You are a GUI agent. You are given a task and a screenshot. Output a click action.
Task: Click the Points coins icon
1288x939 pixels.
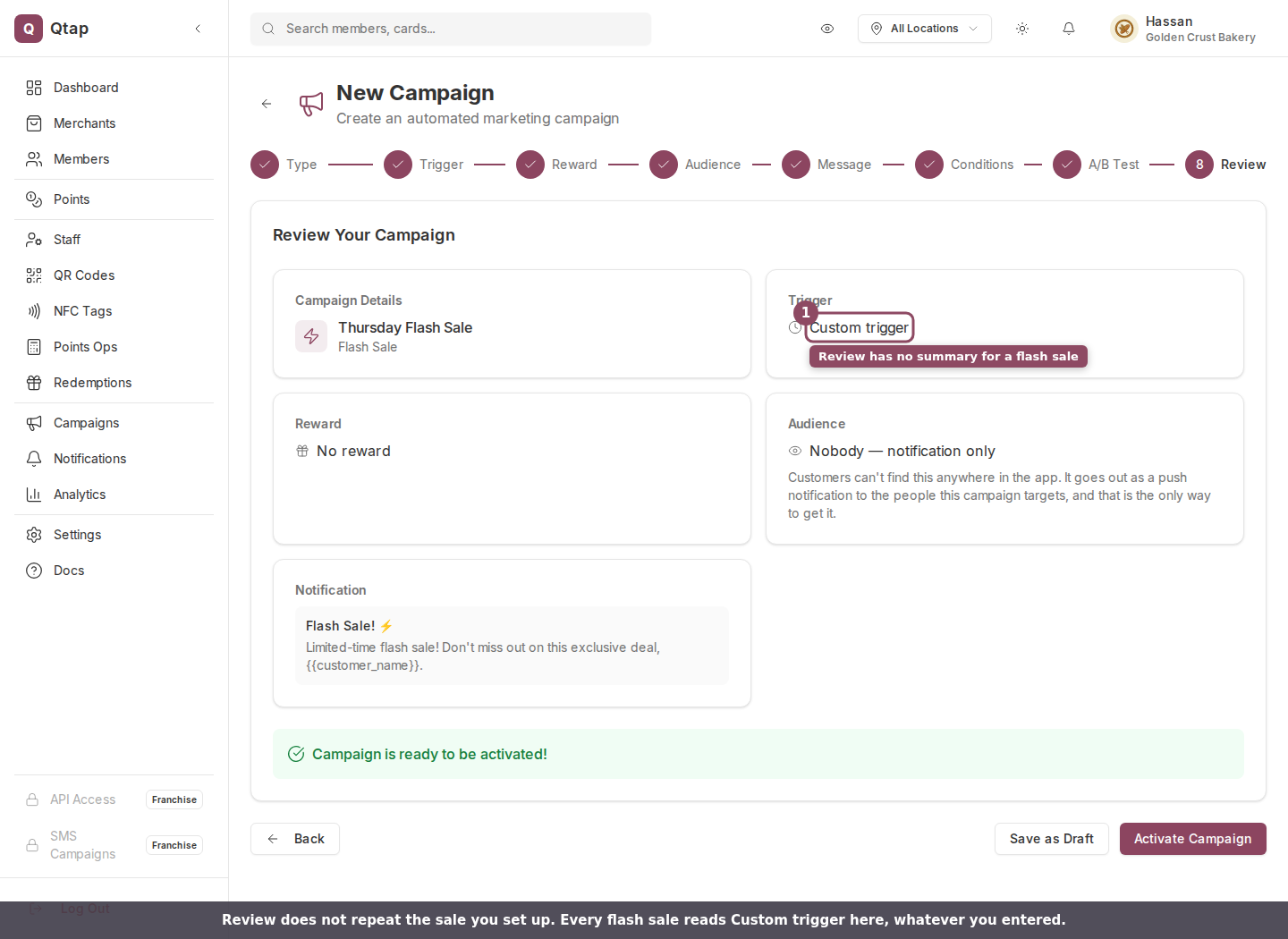34,199
